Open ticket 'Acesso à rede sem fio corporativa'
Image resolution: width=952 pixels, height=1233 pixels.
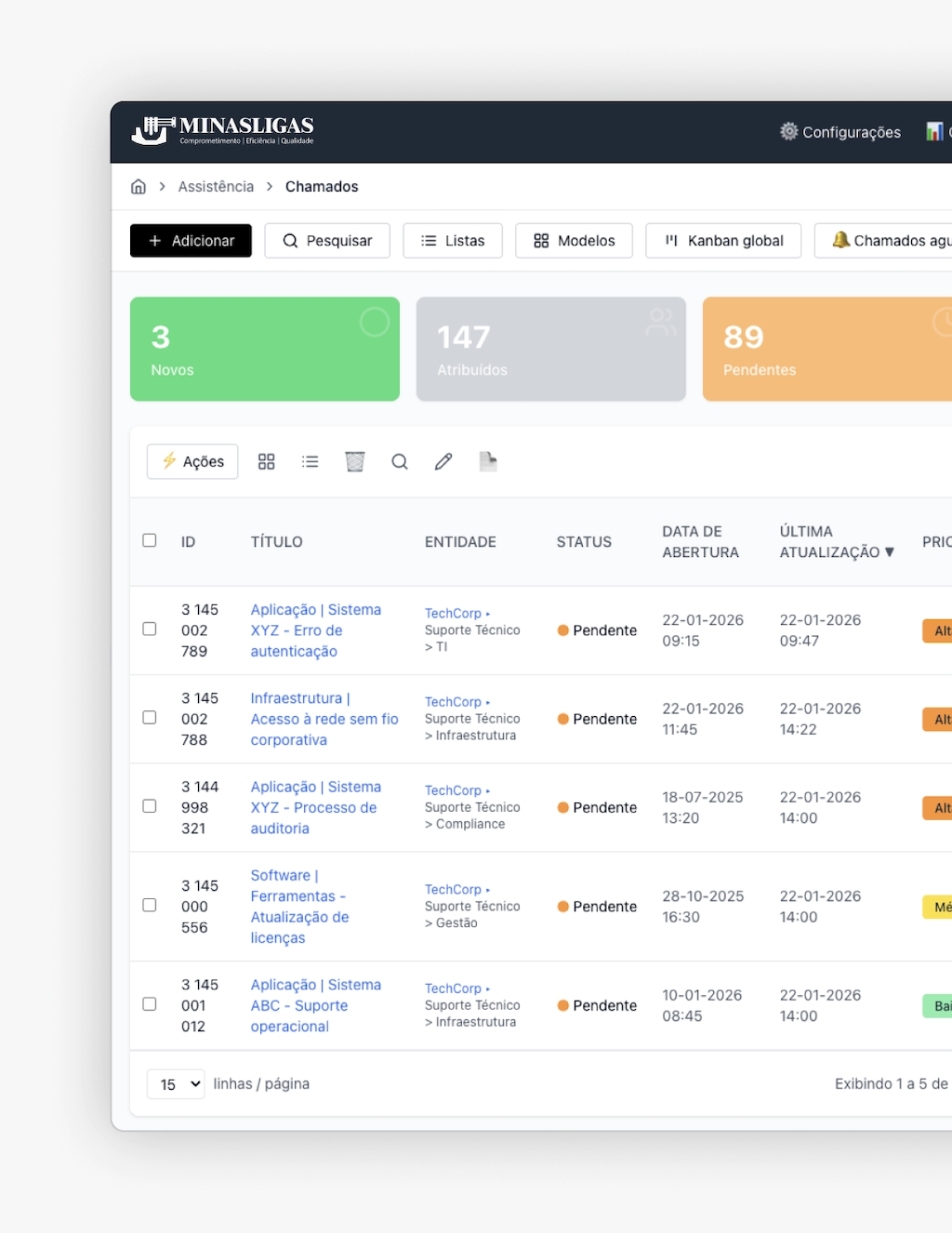[x=324, y=719]
